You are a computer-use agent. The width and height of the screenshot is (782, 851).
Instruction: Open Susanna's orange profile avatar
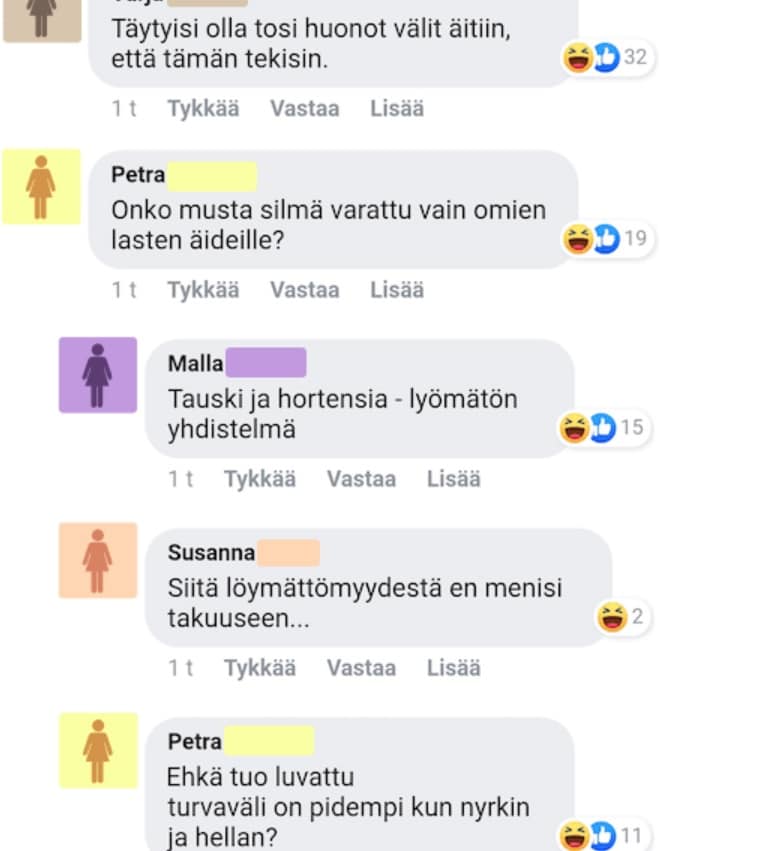[98, 561]
